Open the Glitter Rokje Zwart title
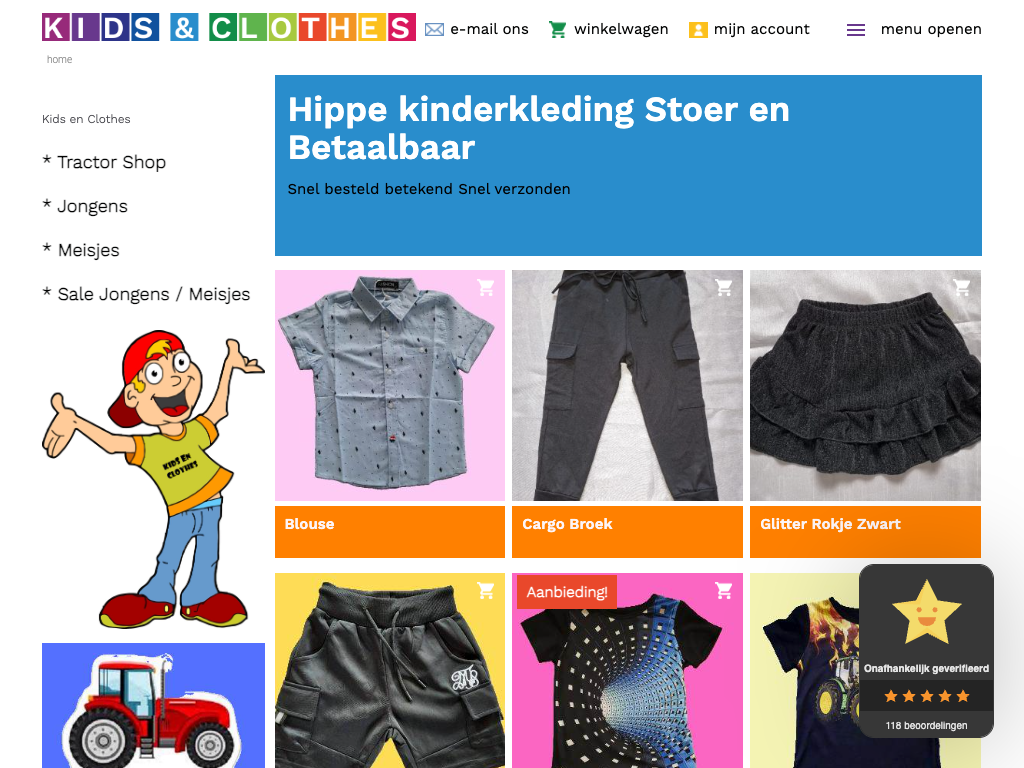Screen dimensions: 1024x768 [830, 524]
